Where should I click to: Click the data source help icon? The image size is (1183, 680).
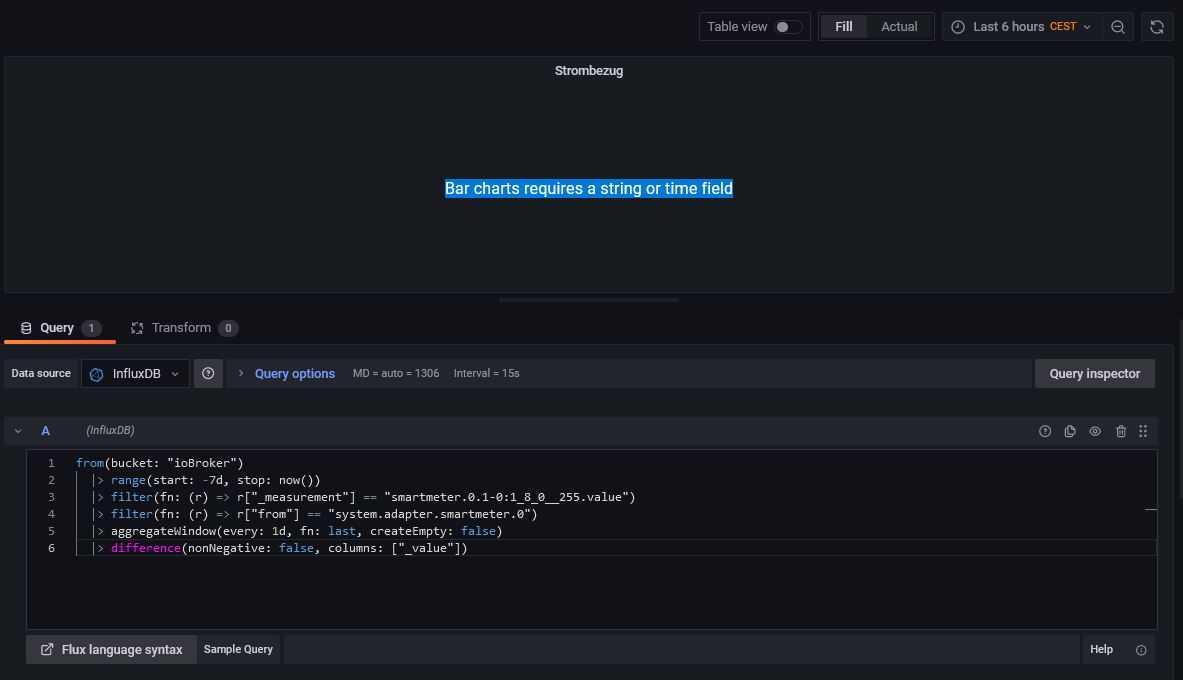click(208, 373)
